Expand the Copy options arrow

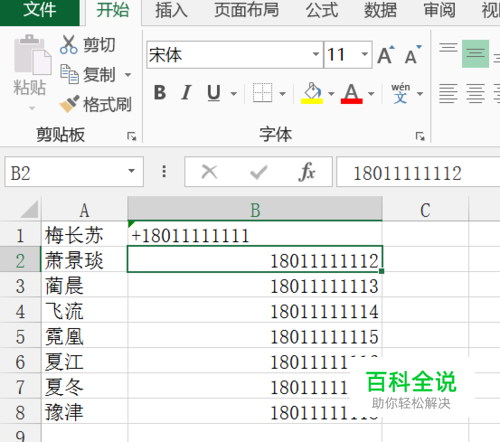(128, 75)
